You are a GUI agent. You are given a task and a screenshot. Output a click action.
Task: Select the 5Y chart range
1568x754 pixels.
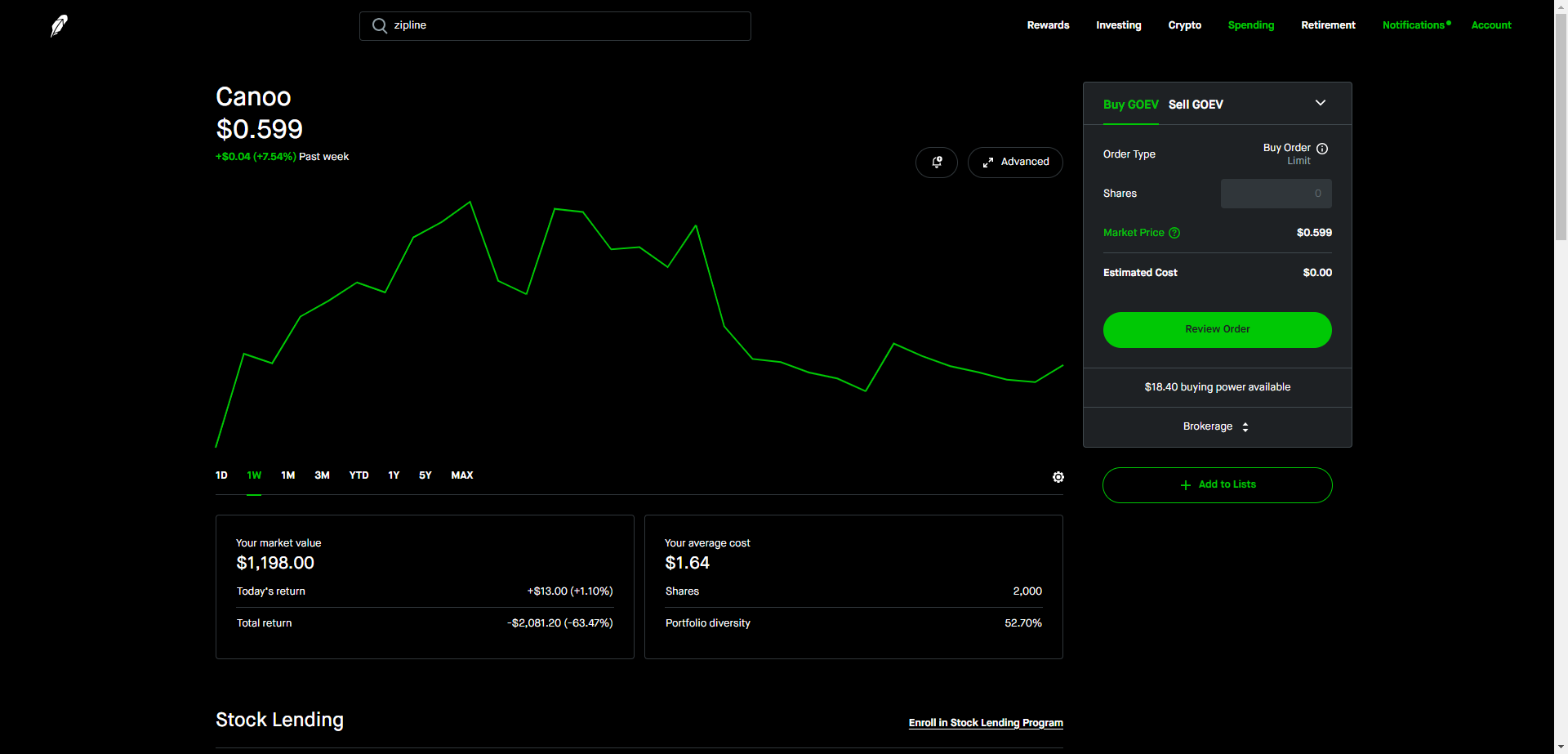click(425, 475)
